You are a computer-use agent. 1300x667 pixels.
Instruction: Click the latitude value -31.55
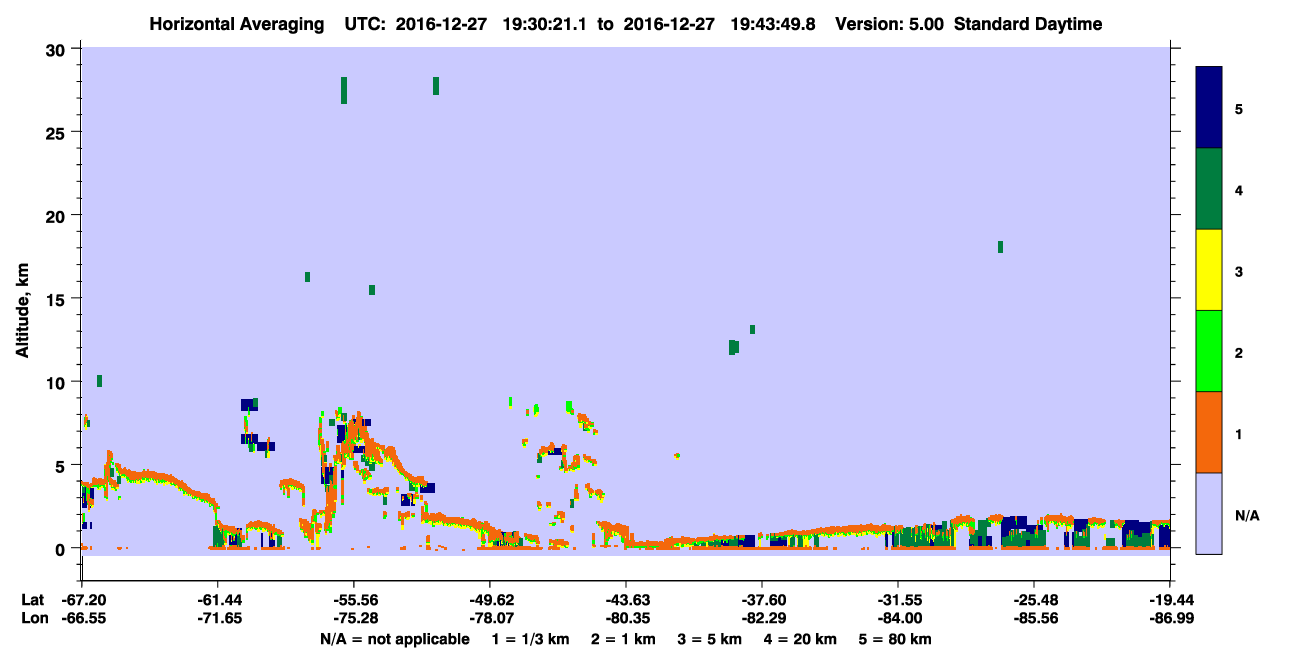(x=898, y=600)
